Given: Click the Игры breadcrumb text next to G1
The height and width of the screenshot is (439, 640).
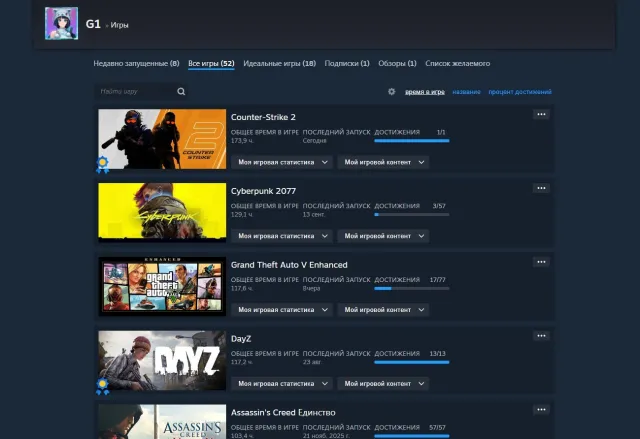Looking at the screenshot, I should [x=119, y=25].
